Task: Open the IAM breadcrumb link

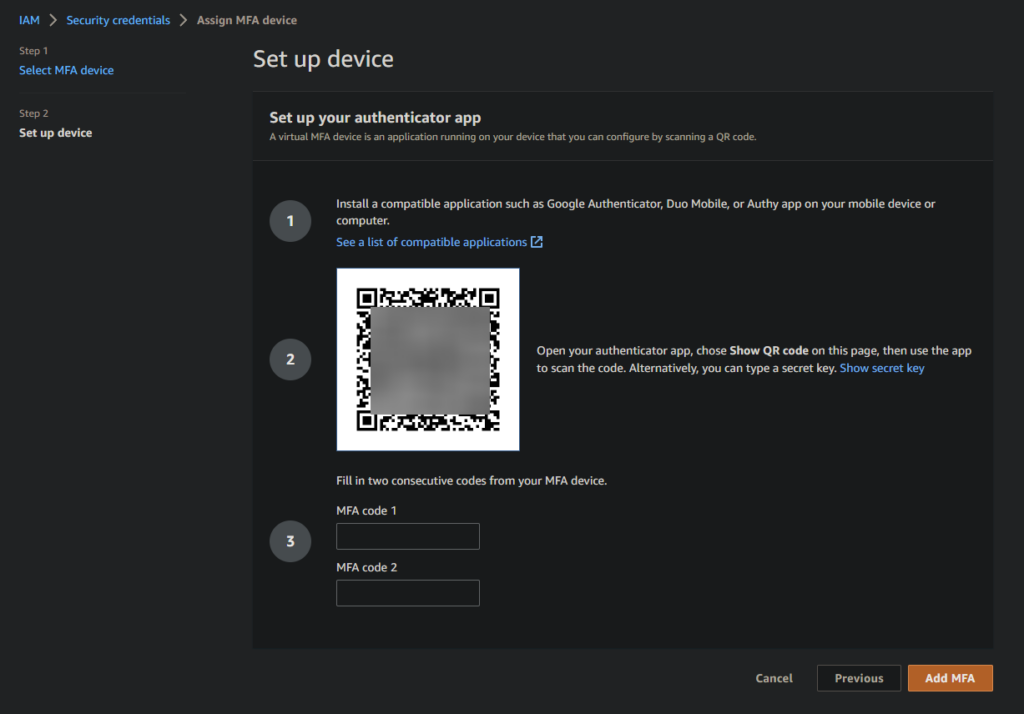Action: [x=29, y=19]
